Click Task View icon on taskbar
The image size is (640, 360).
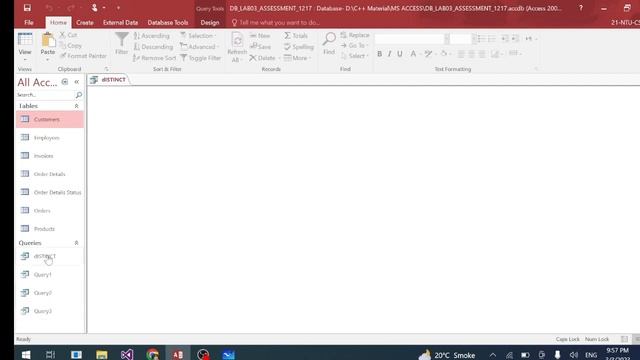51,354
